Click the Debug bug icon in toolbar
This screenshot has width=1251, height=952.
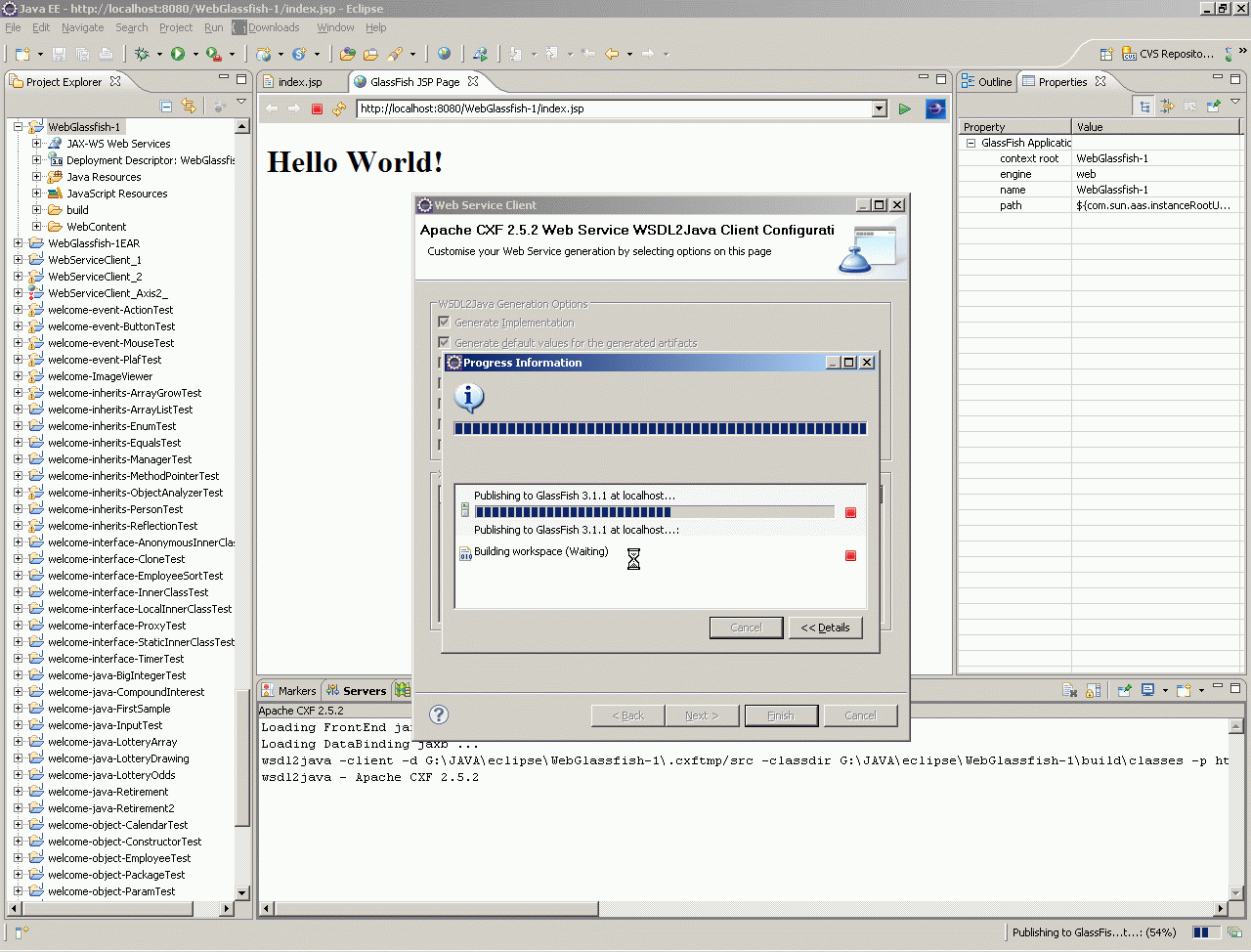click(x=143, y=54)
